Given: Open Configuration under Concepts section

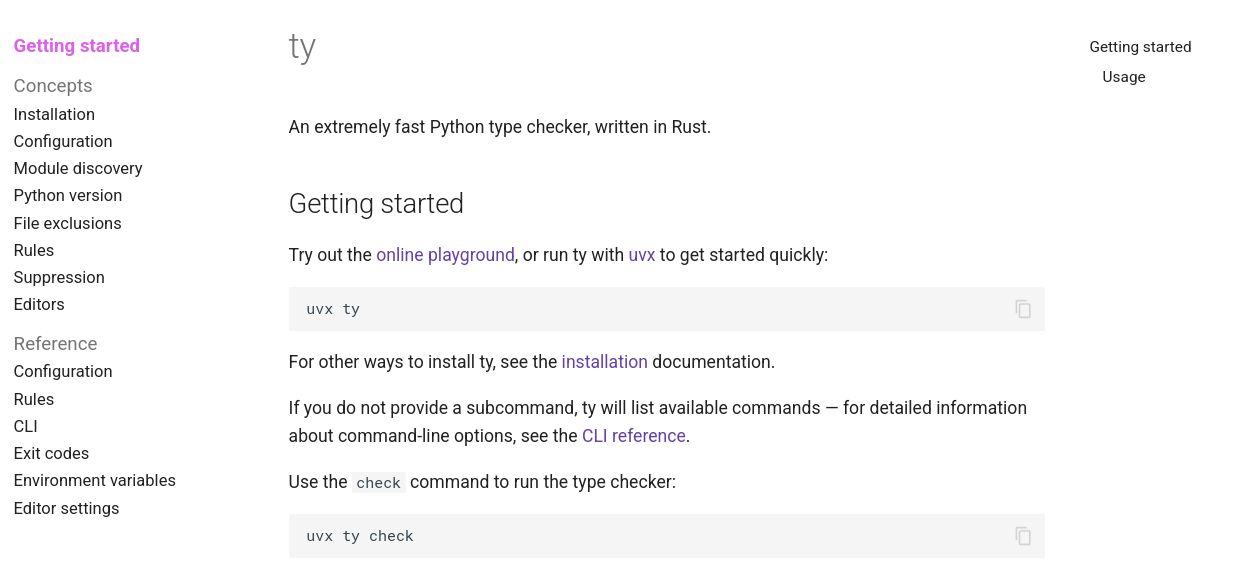Looking at the screenshot, I should [x=63, y=142].
